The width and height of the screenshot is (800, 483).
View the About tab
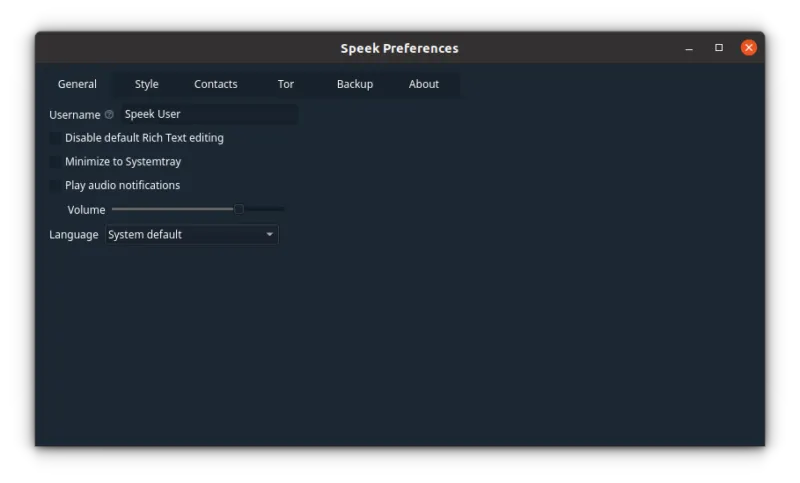[424, 84]
